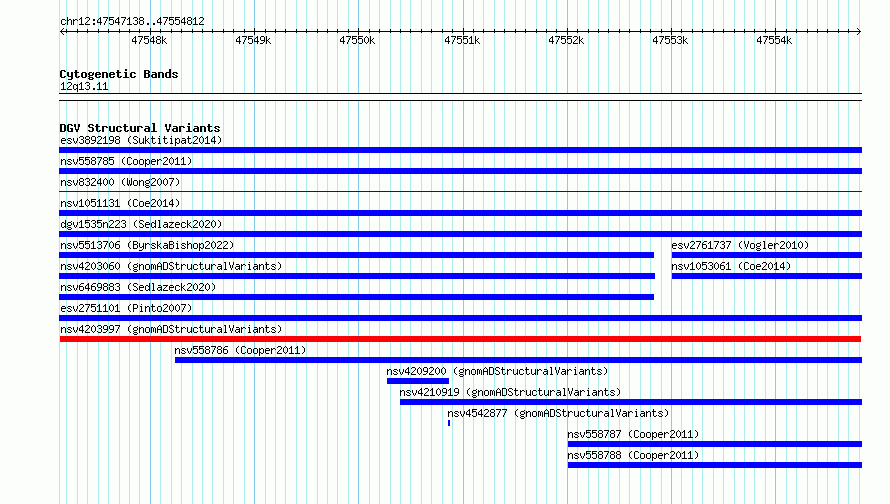Click the Cytogenetic Bands track title

click(x=119, y=74)
